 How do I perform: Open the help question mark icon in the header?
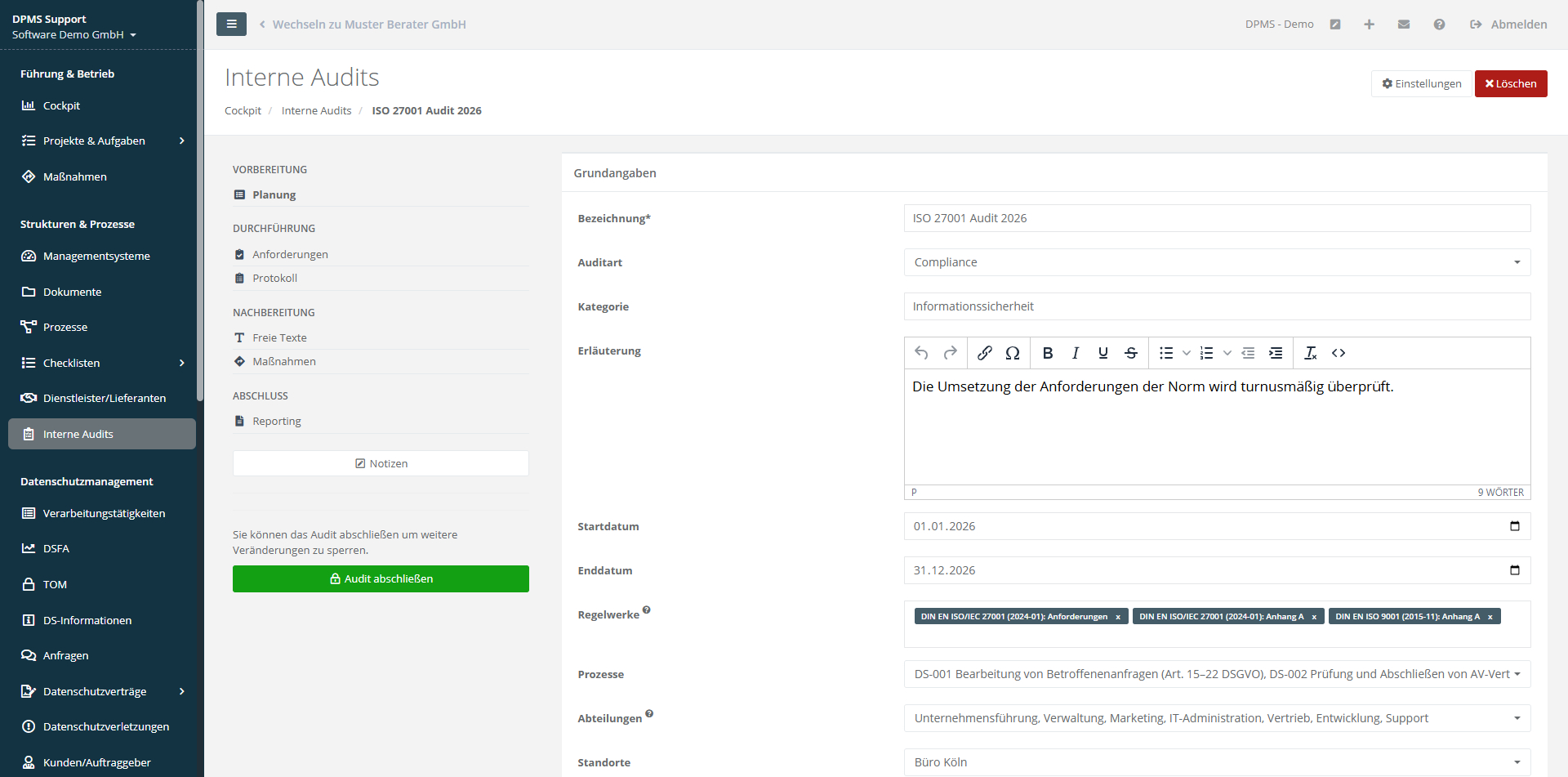tap(1439, 25)
